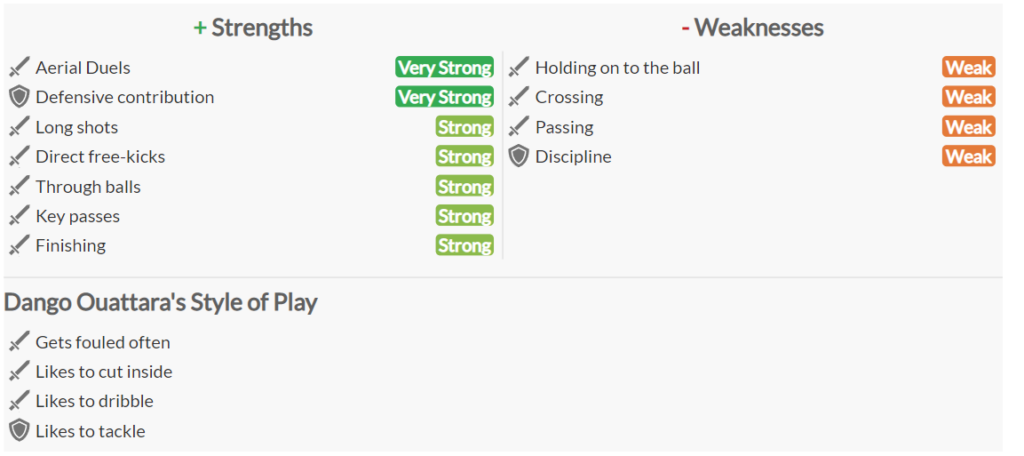The image size is (1024, 456).
Task: Select the Very Strong badge for Aerial Duels
Action: [x=444, y=67]
